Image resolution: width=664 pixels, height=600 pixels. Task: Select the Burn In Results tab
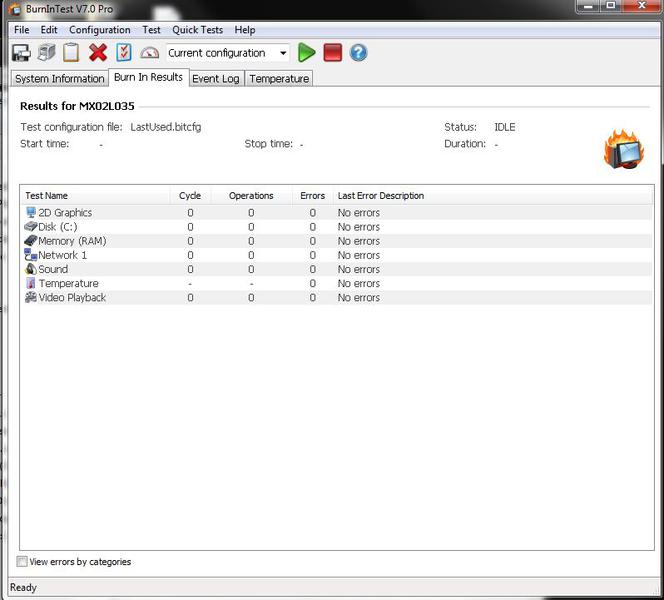(148, 77)
